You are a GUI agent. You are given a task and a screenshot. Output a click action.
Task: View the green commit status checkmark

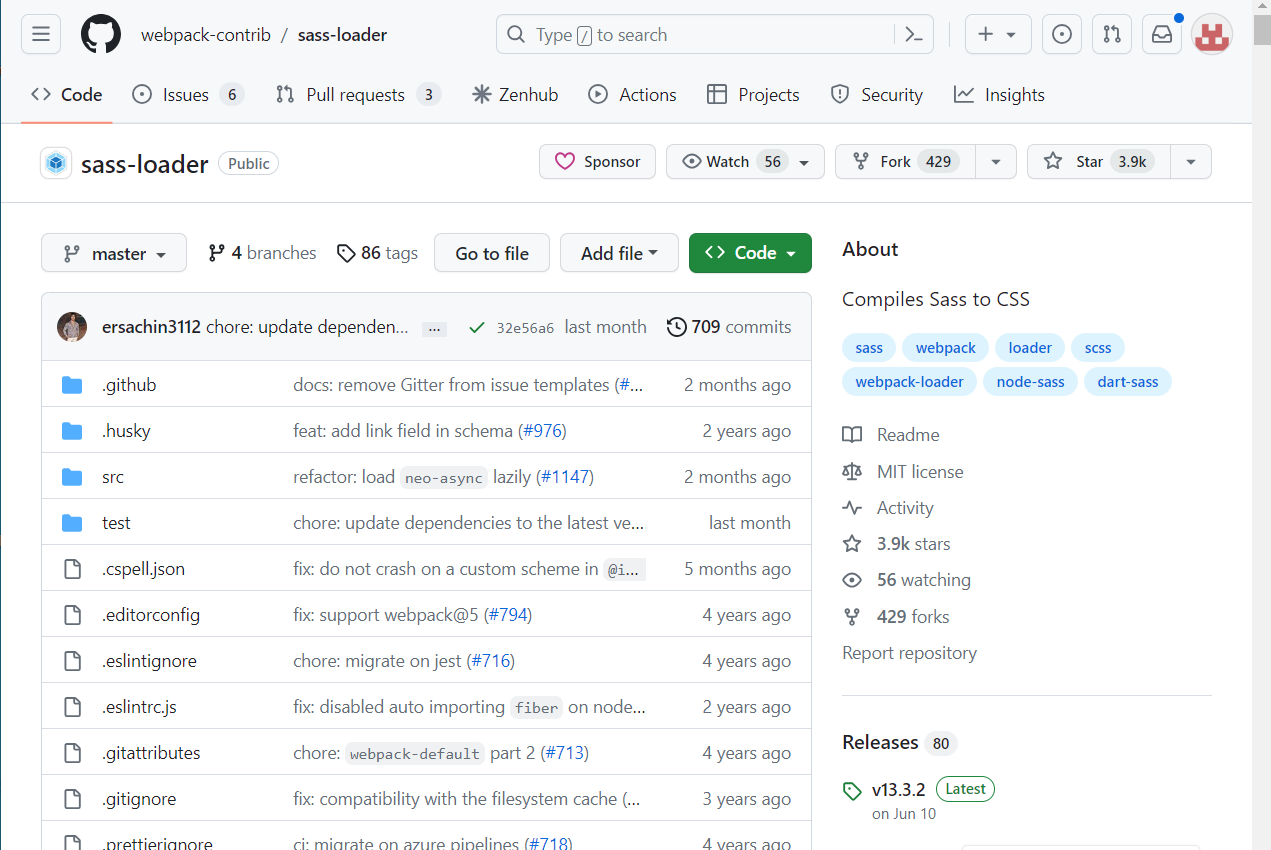pos(477,328)
